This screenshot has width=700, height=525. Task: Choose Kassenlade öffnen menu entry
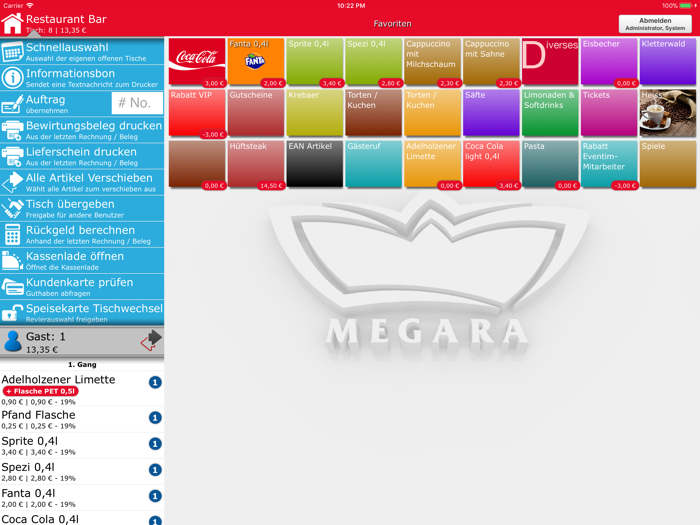[x=82, y=261]
